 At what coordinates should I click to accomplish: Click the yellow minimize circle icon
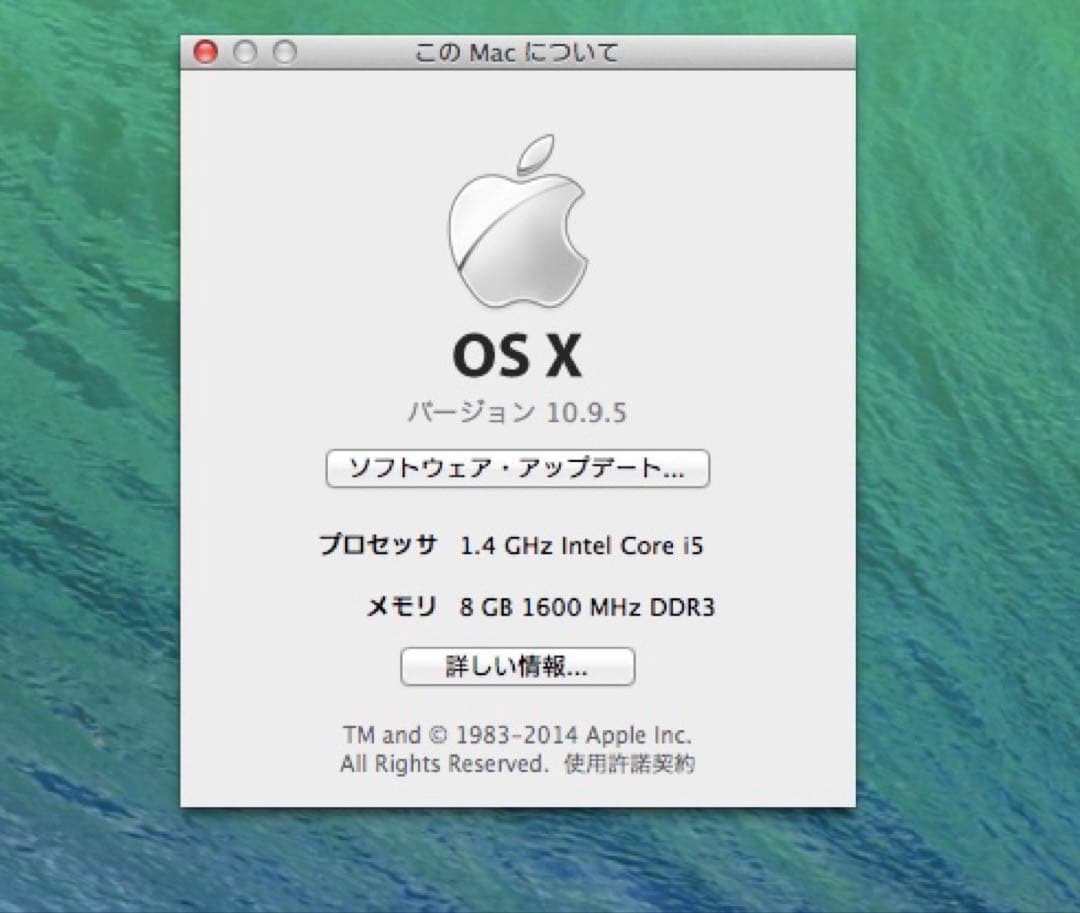[x=245, y=52]
